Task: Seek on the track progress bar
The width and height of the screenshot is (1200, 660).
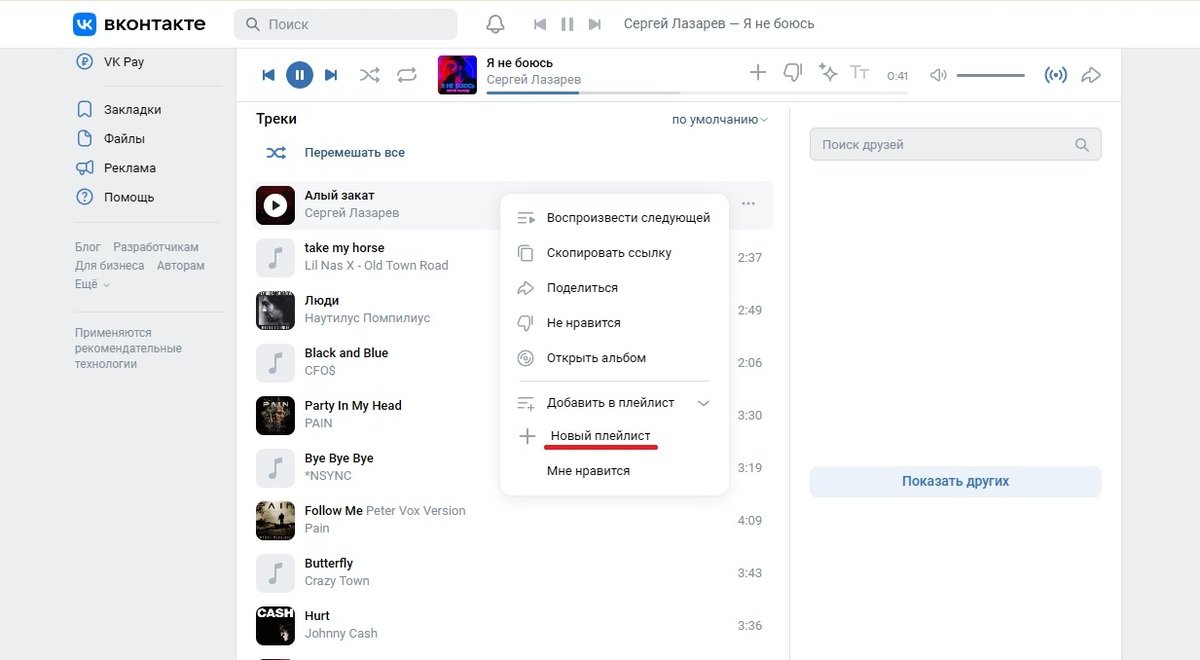Action: [x=697, y=93]
